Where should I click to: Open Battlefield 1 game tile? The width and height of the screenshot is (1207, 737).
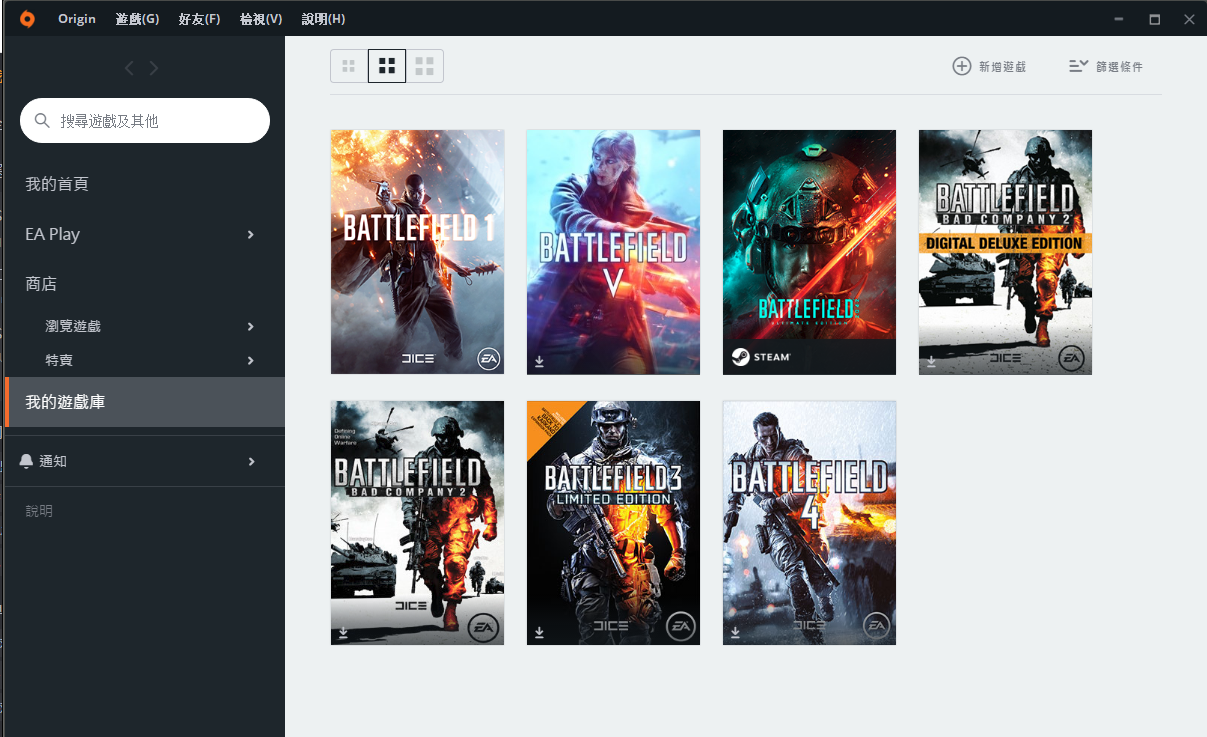point(417,251)
